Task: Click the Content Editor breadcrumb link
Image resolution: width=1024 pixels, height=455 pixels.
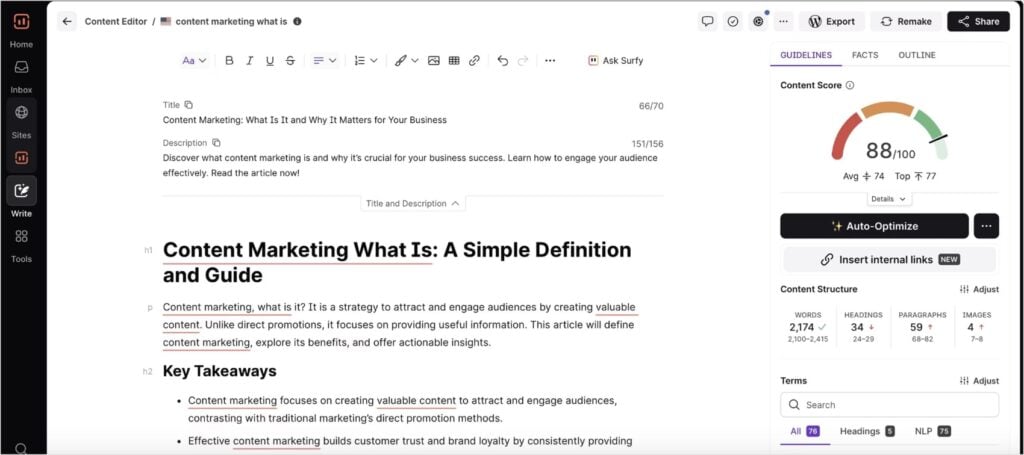Action: pyautogui.click(x=116, y=22)
